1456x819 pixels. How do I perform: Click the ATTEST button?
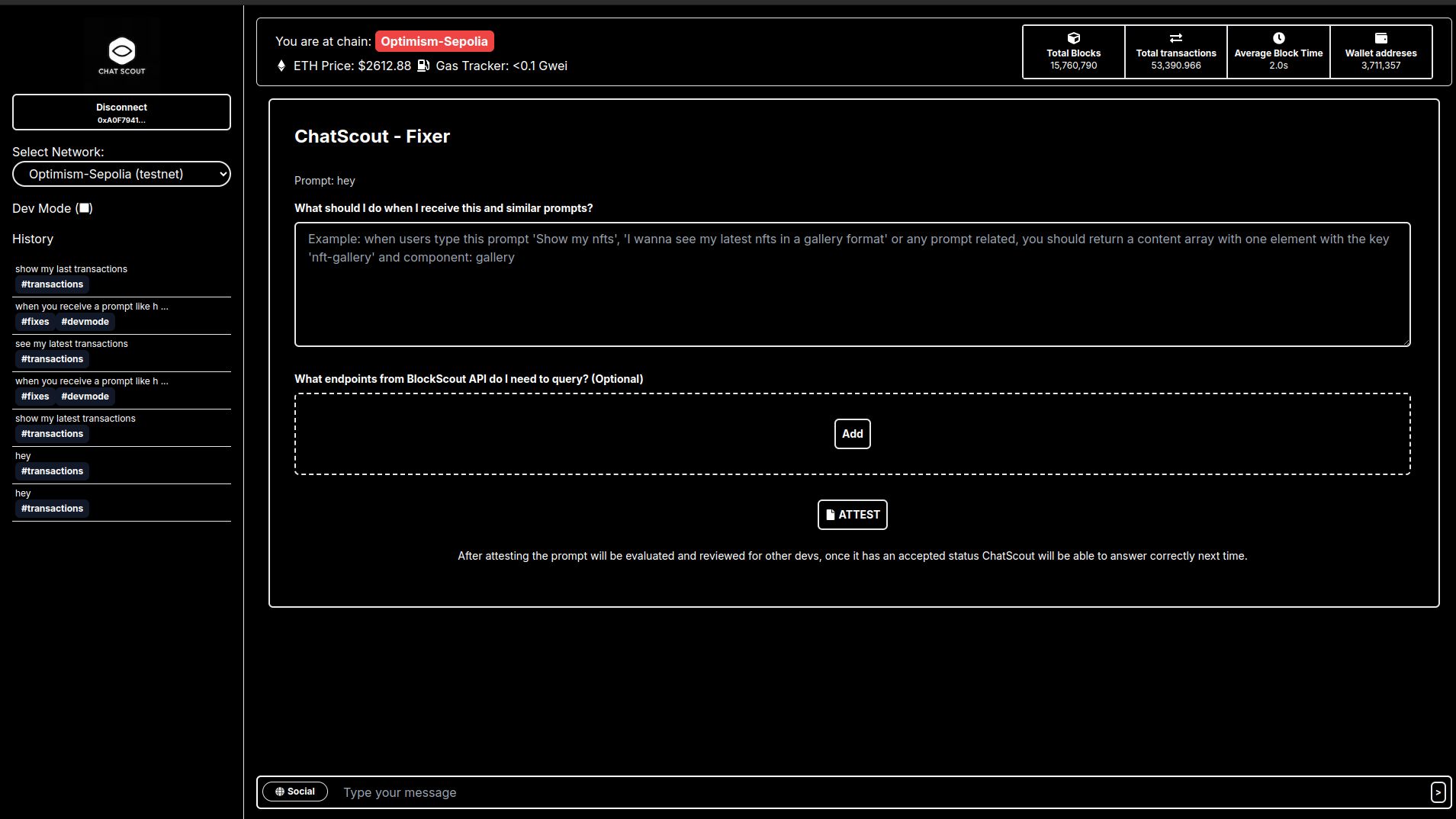click(x=852, y=515)
